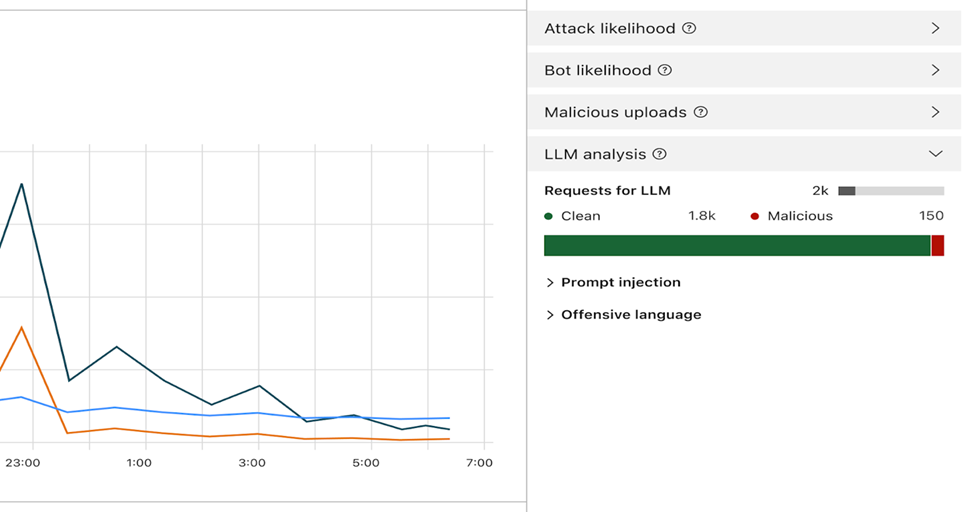Viewport: 975px width, 512px height.
Task: Click the dark line's highest peak
Action: [21, 184]
